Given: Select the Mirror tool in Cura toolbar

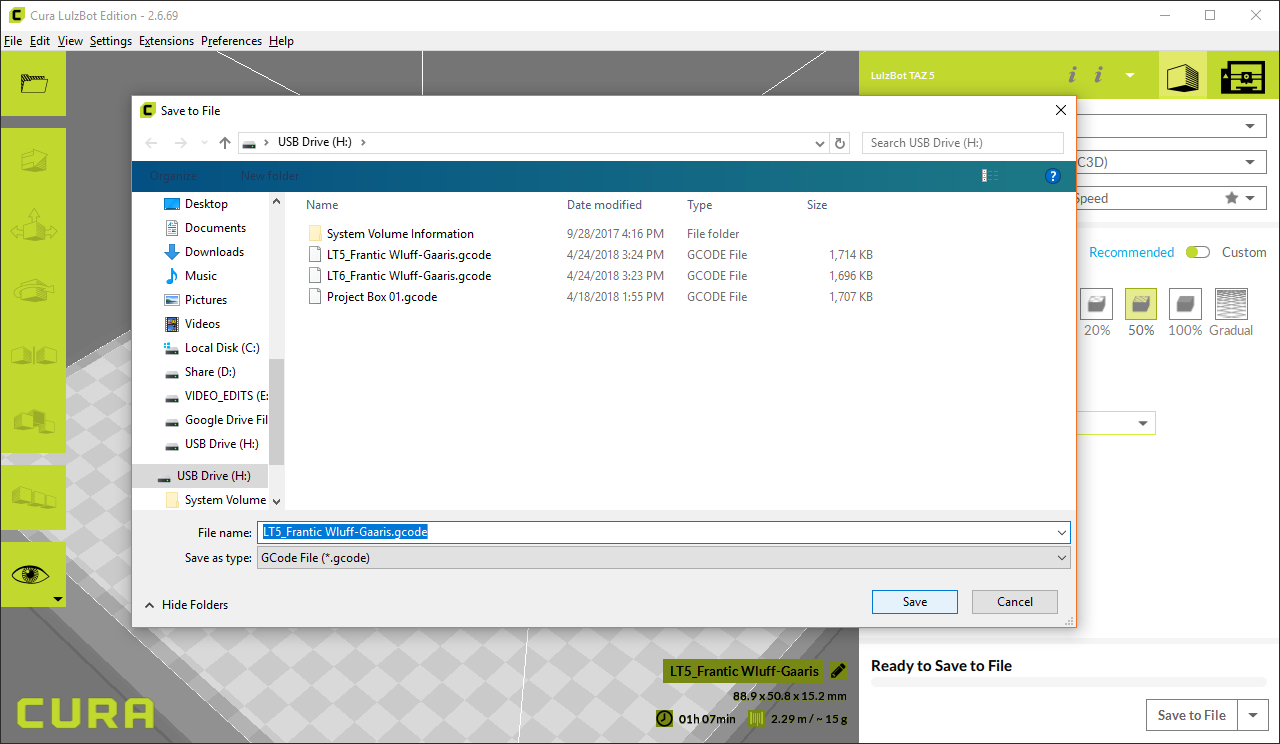Looking at the screenshot, I should [x=33, y=356].
